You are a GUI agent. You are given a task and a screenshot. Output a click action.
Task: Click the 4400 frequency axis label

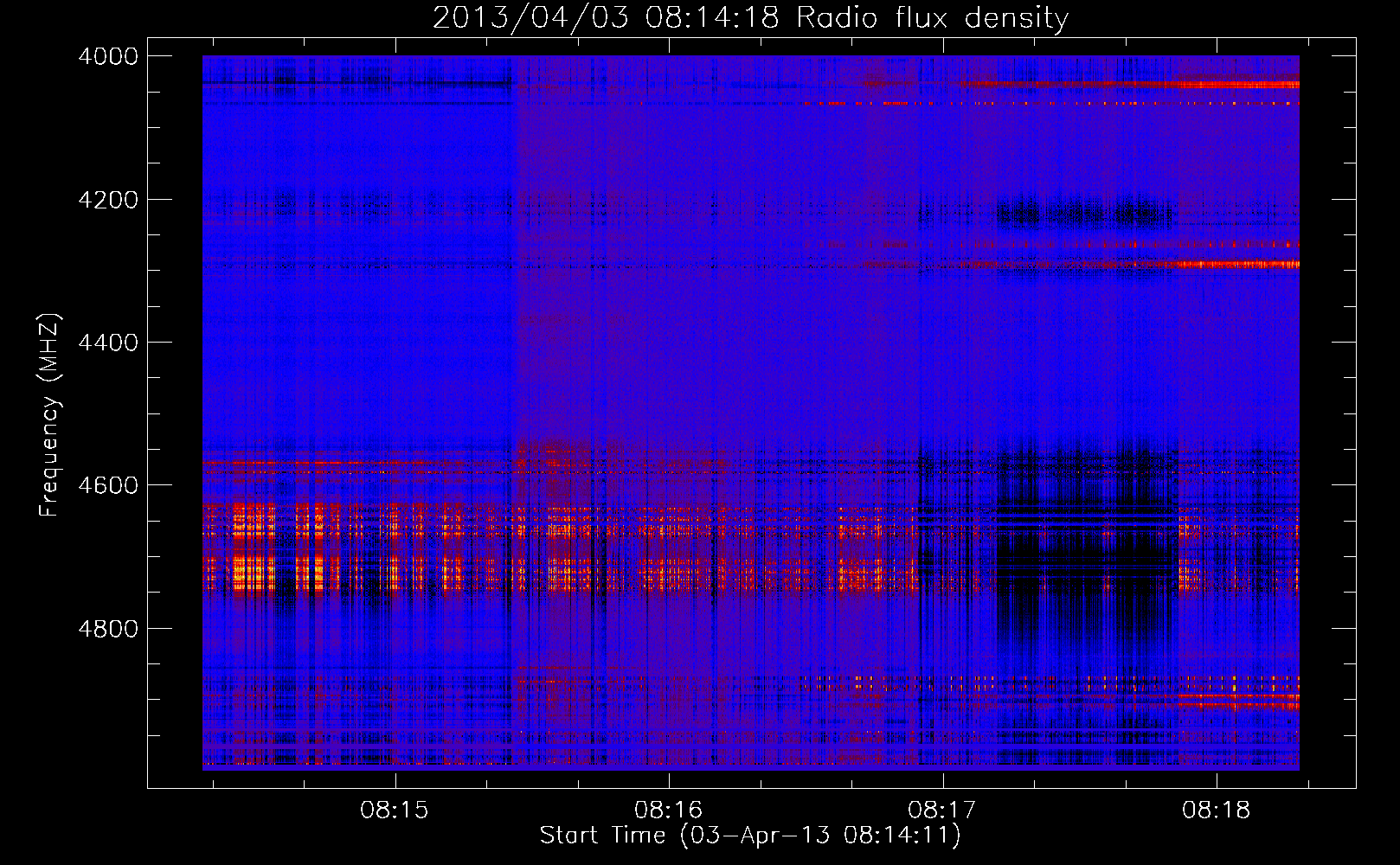[x=108, y=343]
